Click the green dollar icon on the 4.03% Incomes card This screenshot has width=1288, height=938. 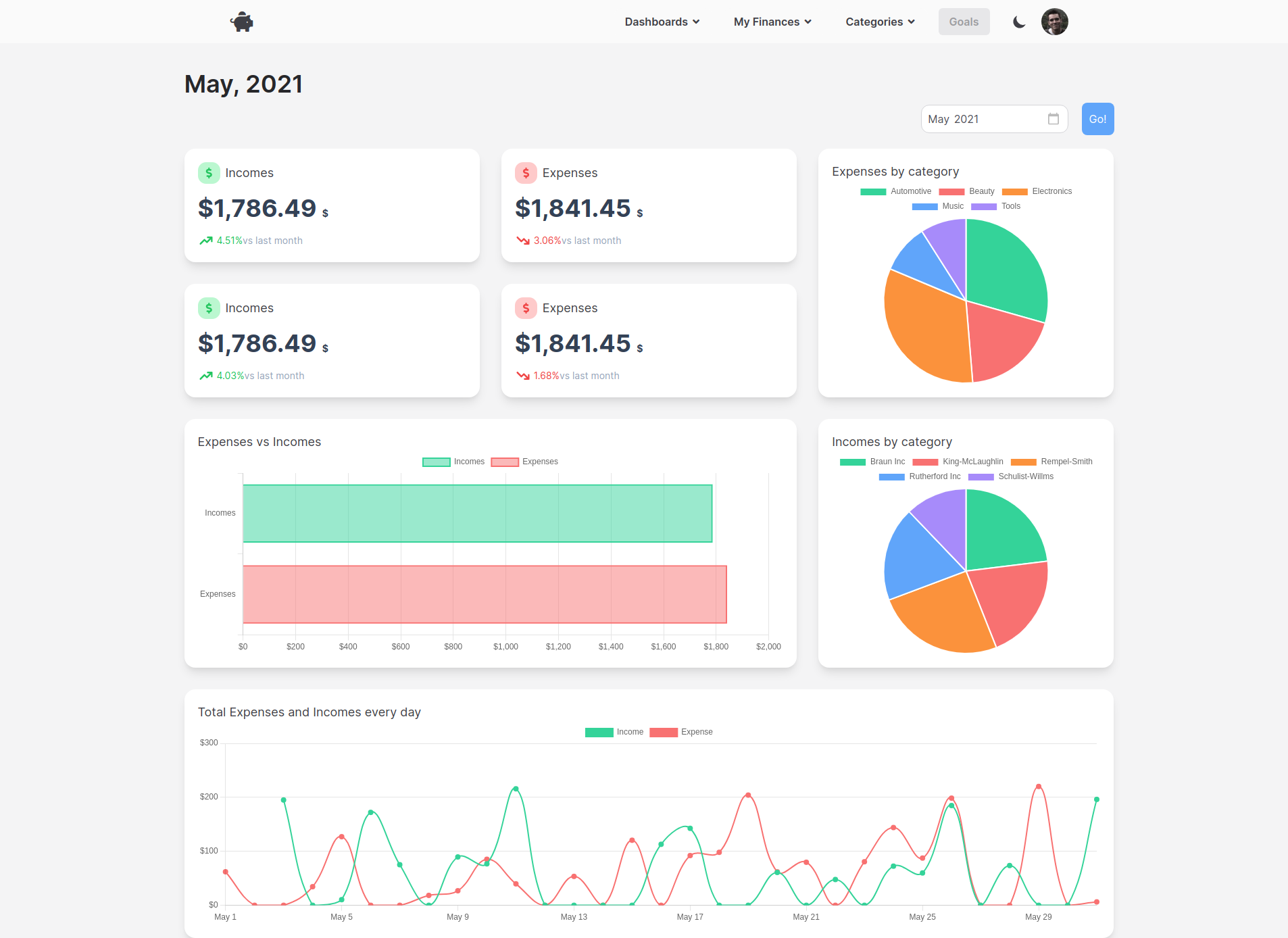209,308
